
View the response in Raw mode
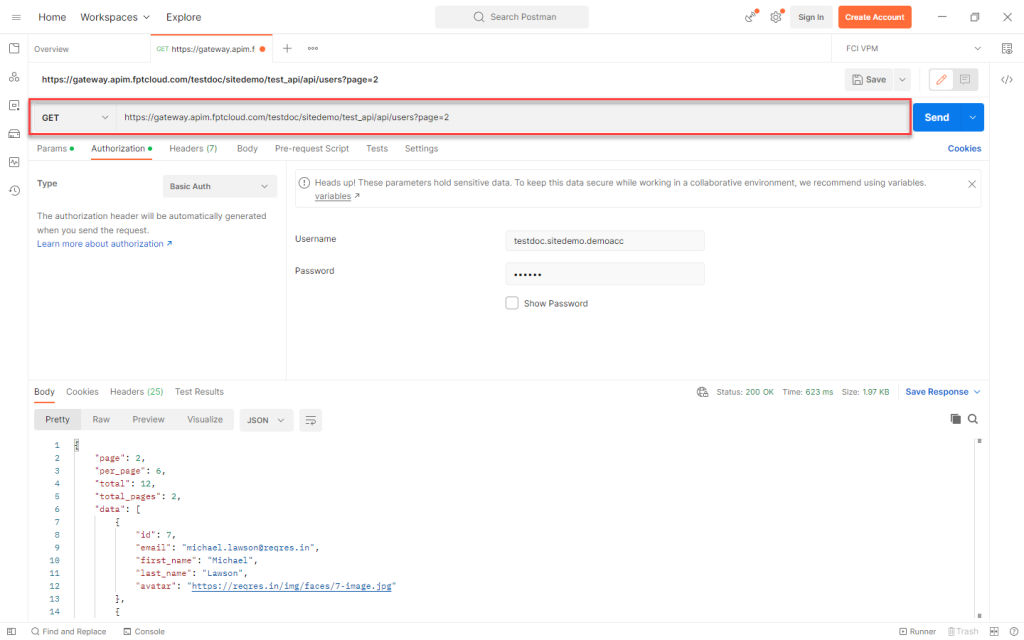[100, 419]
